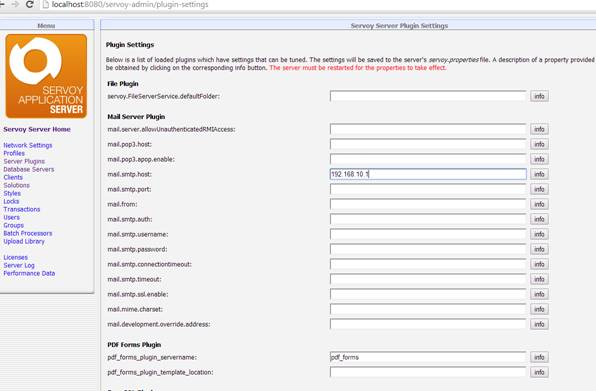Click the Servoy Server Plugin Settings title
This screenshot has height=391, width=596.
tap(399, 25)
